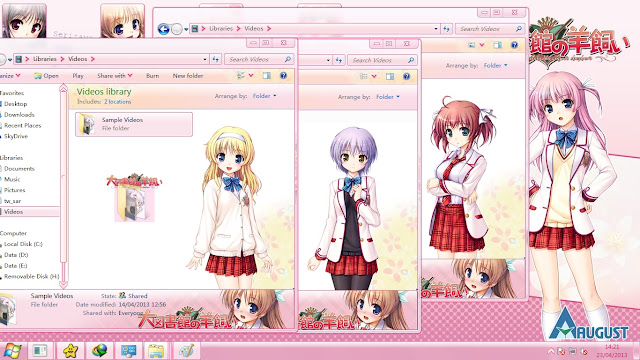This screenshot has height=360, width=640.
Task: Toggle preview pane in the front window
Action: [267, 76]
